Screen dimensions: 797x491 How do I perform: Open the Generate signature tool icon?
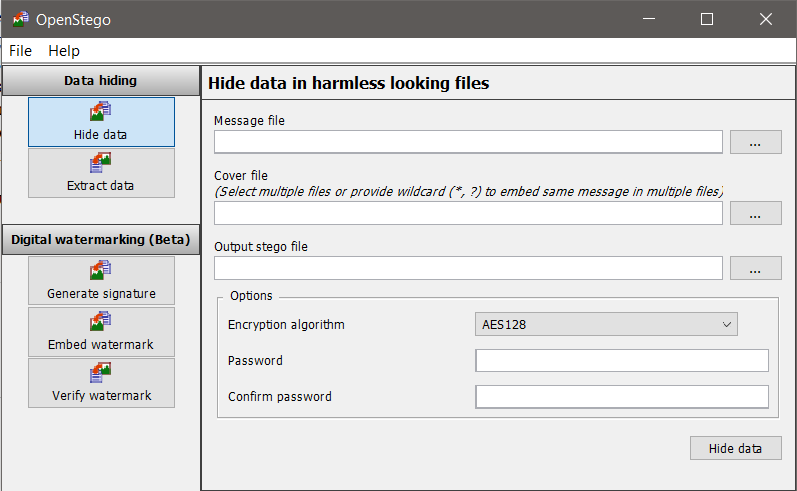point(100,271)
